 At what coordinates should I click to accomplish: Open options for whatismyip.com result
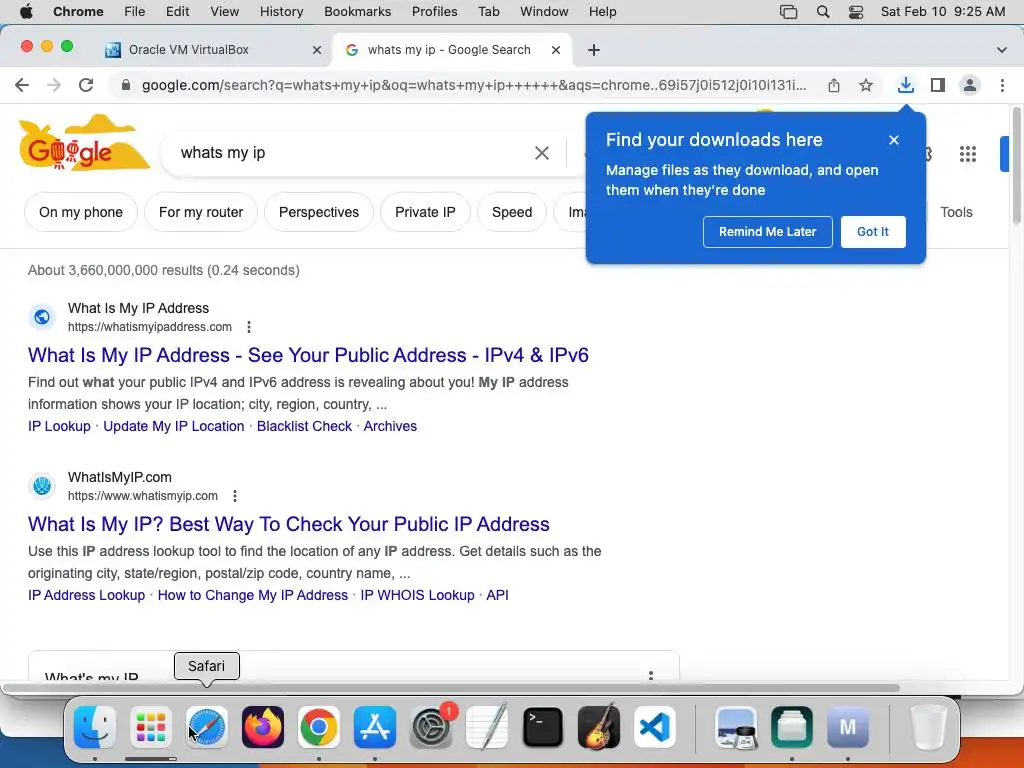click(x=234, y=496)
